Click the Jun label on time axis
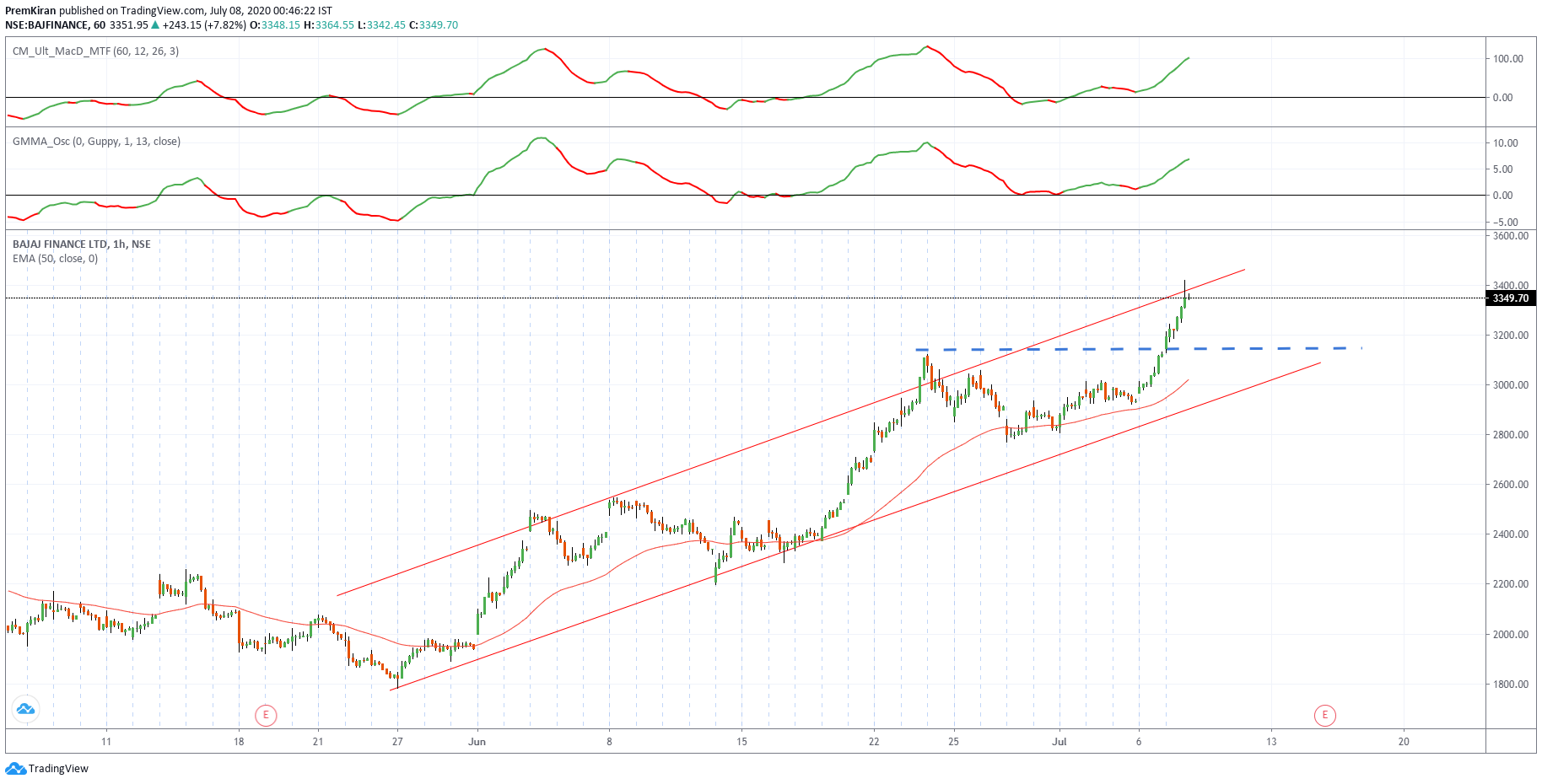Screen dimensions: 1542x784 (x=477, y=742)
